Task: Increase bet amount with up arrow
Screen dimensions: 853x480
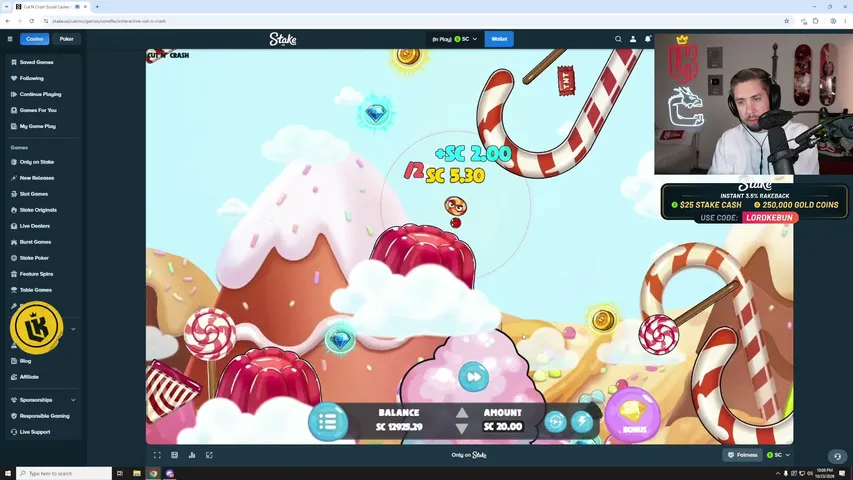Action: point(462,413)
